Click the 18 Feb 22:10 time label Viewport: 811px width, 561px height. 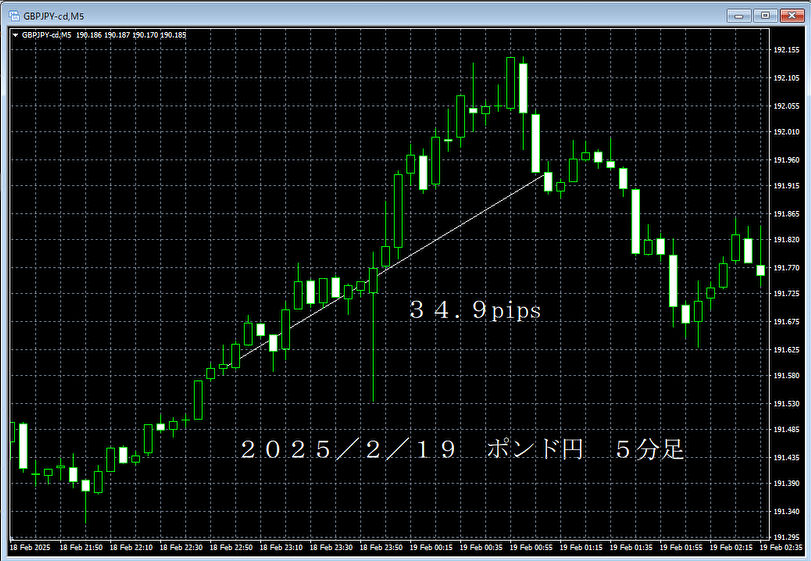[131, 548]
